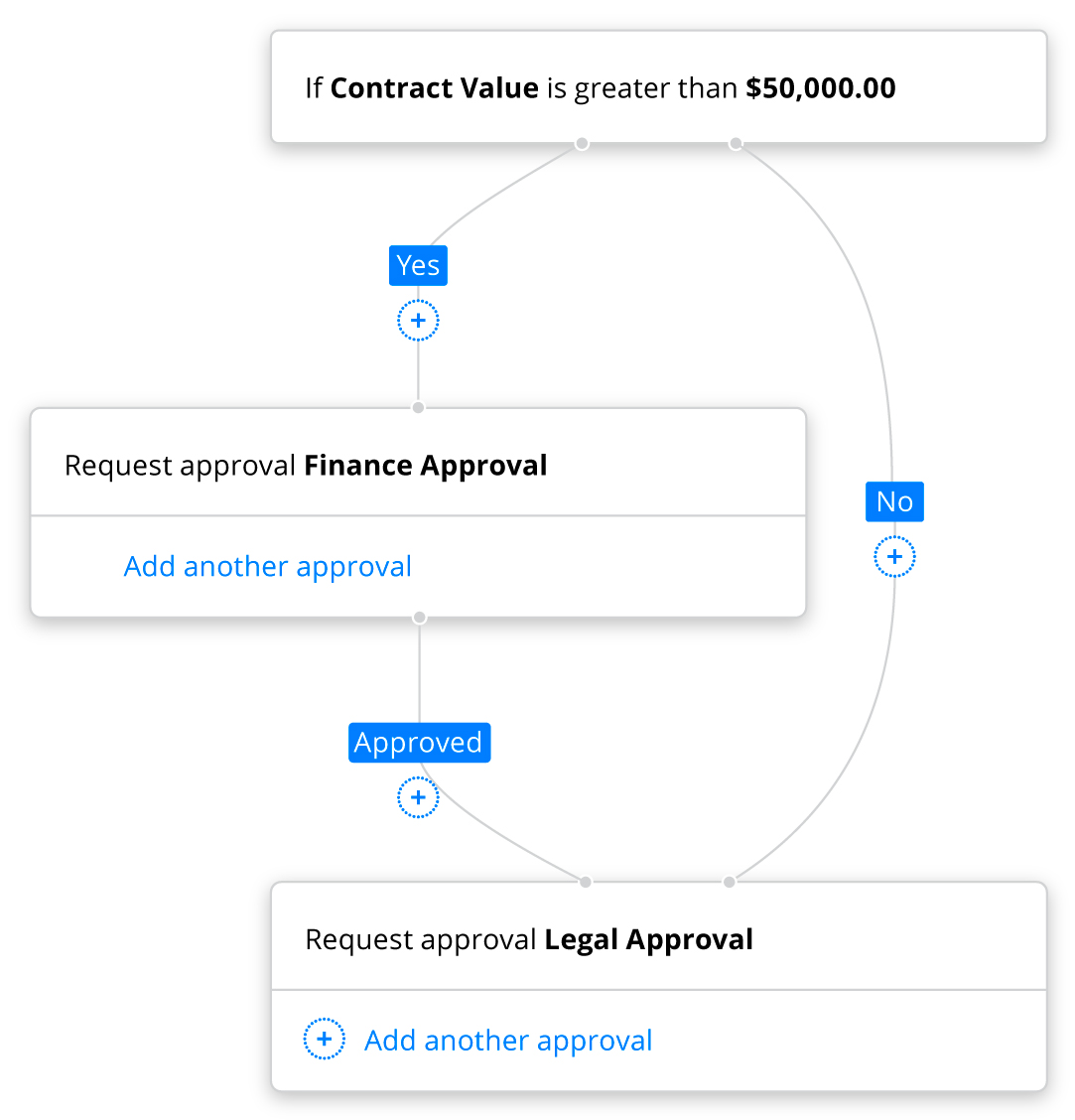Click the plus icon below the Yes branch
The width and height of the screenshot is (1075, 1120).
coord(418,320)
